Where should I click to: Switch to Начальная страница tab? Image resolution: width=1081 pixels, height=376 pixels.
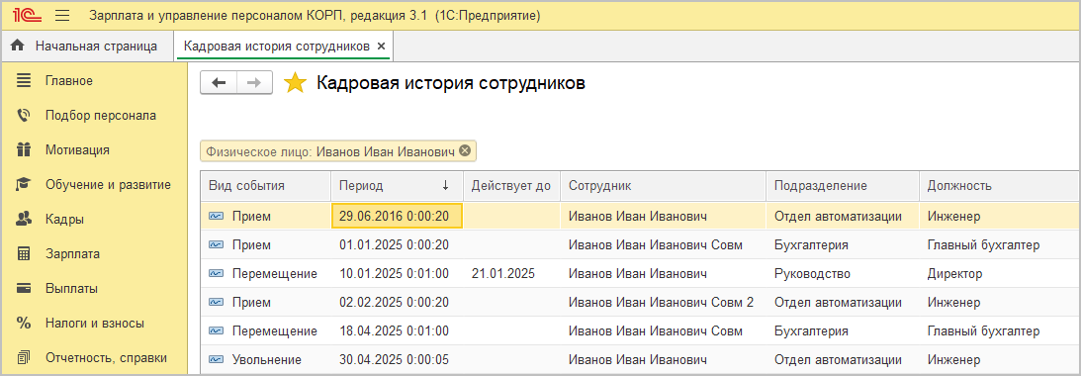pyautogui.click(x=88, y=46)
